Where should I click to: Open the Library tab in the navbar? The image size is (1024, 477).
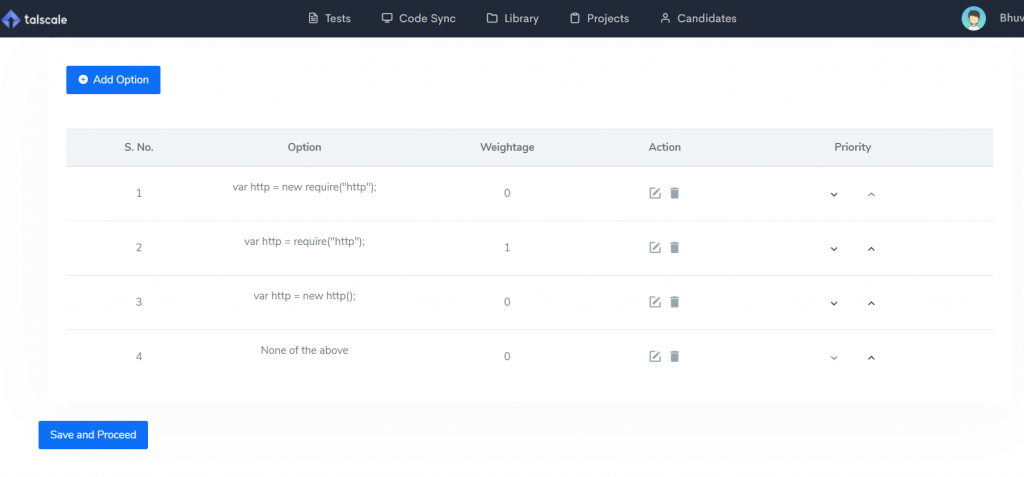513,18
